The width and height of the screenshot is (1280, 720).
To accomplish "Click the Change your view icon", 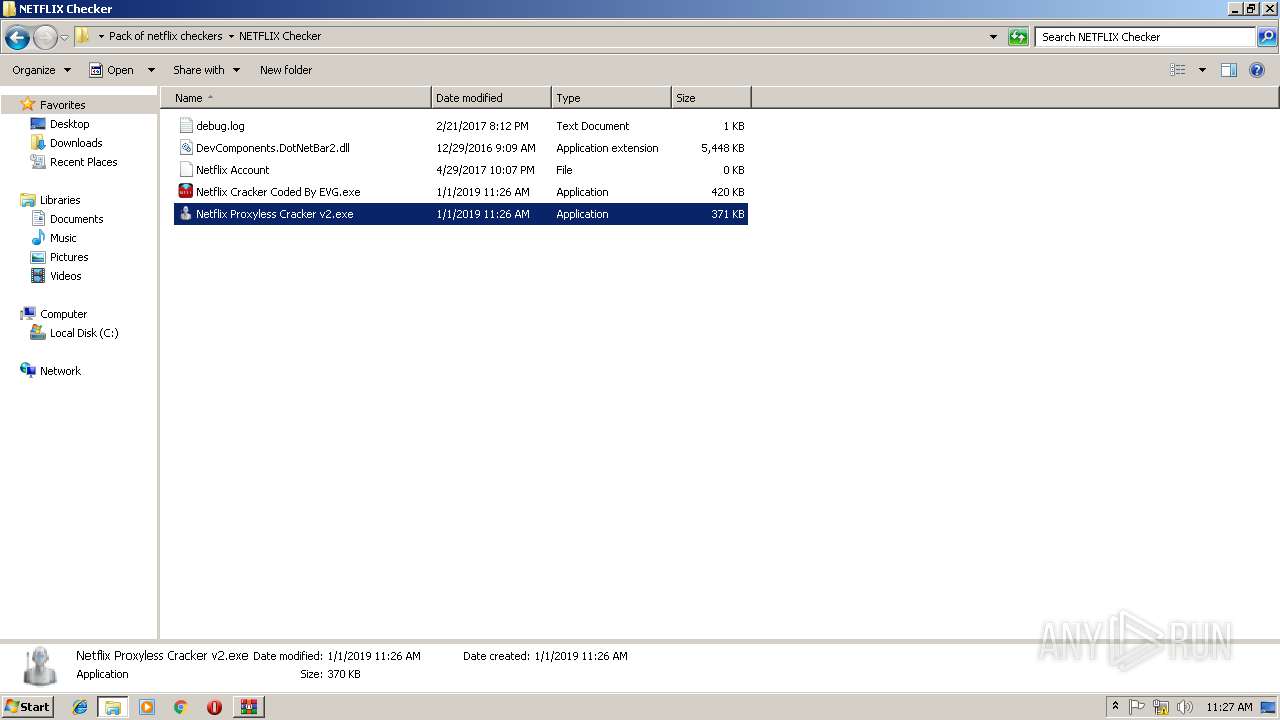I will click(1178, 70).
